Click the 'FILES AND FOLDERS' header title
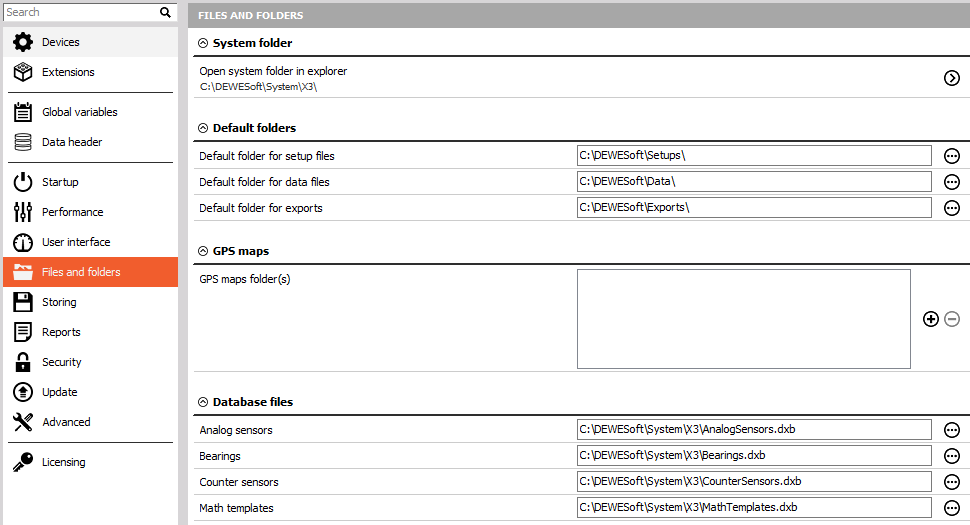970x525 pixels. (251, 15)
